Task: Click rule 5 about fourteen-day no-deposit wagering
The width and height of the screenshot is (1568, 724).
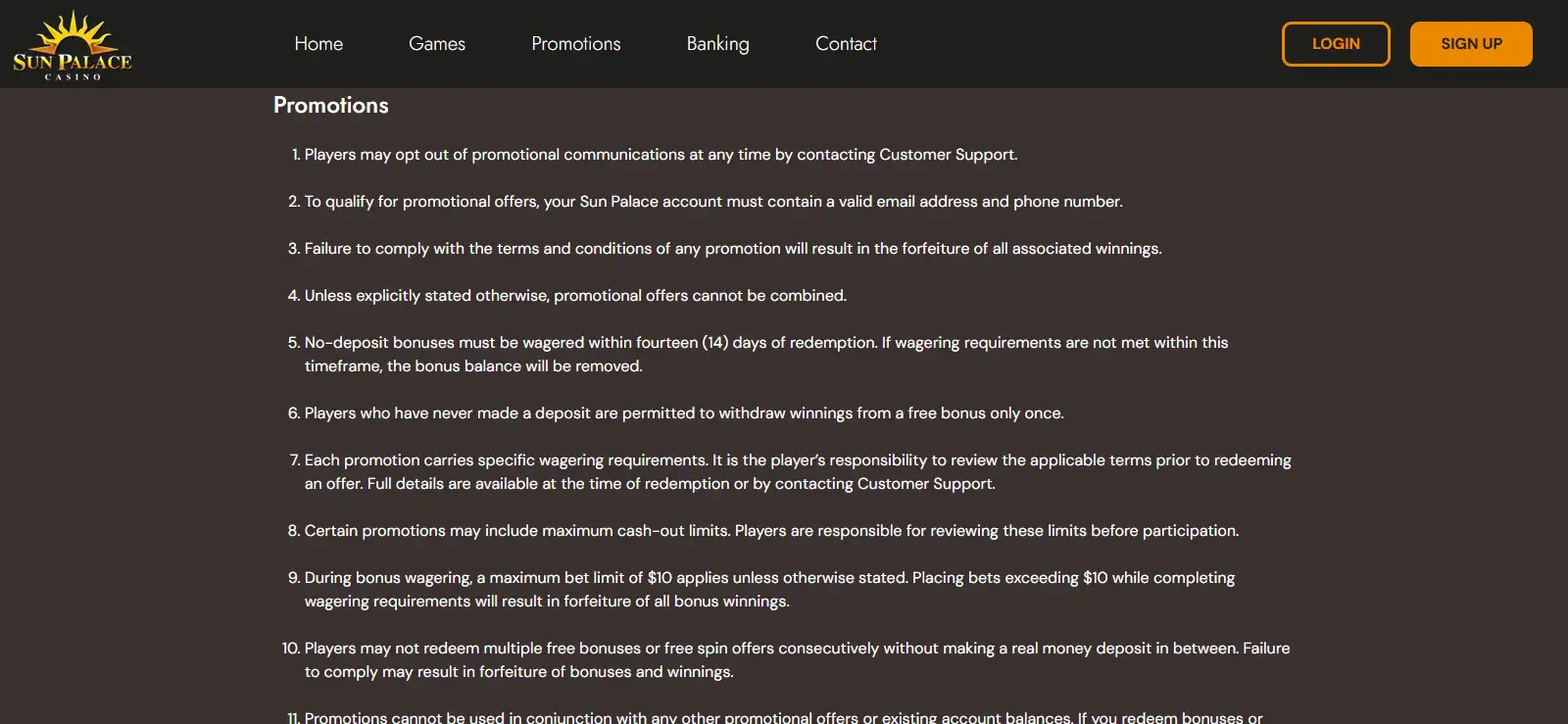Action: pyautogui.click(x=766, y=355)
